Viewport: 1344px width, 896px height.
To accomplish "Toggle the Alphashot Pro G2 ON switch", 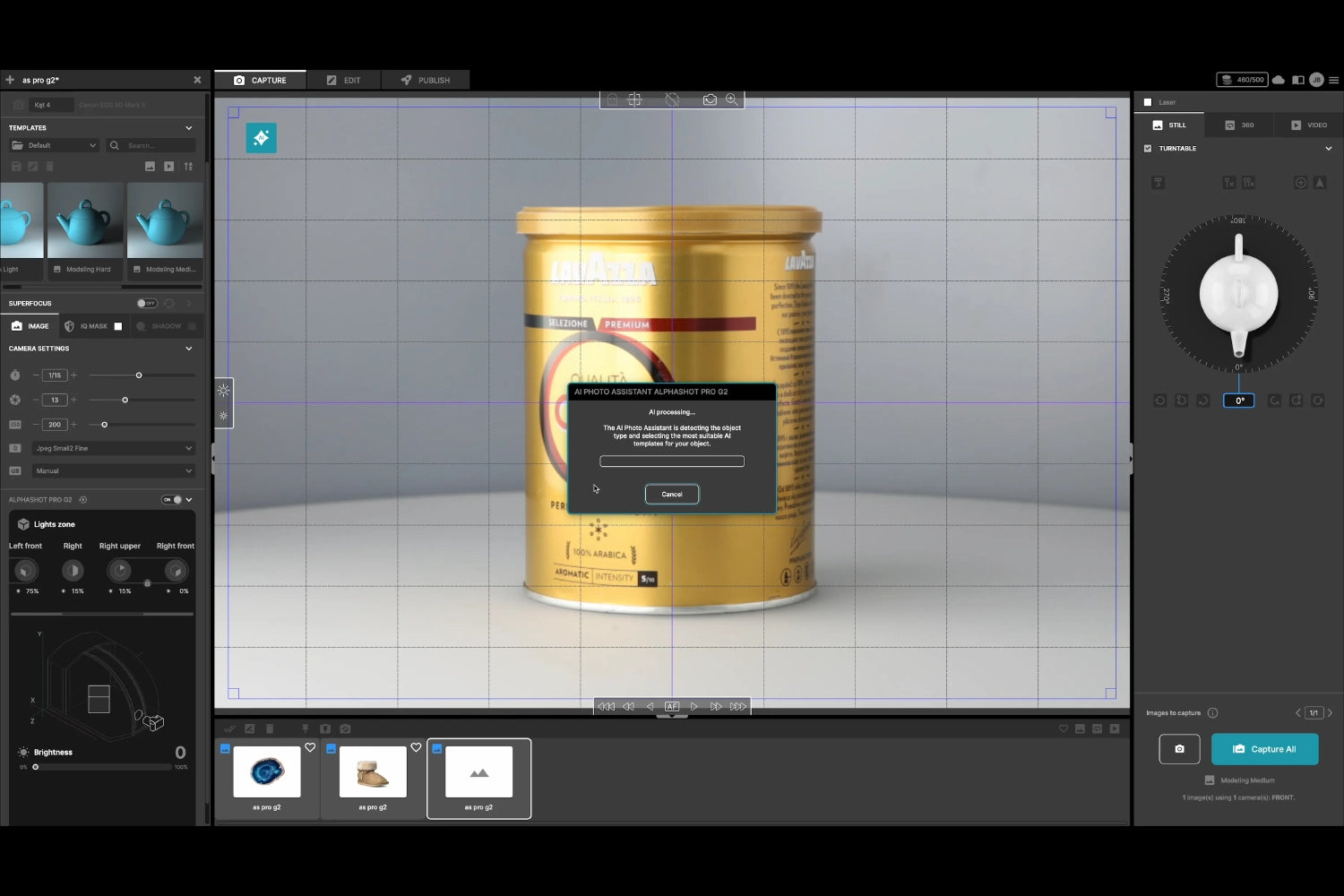I will tap(171, 500).
